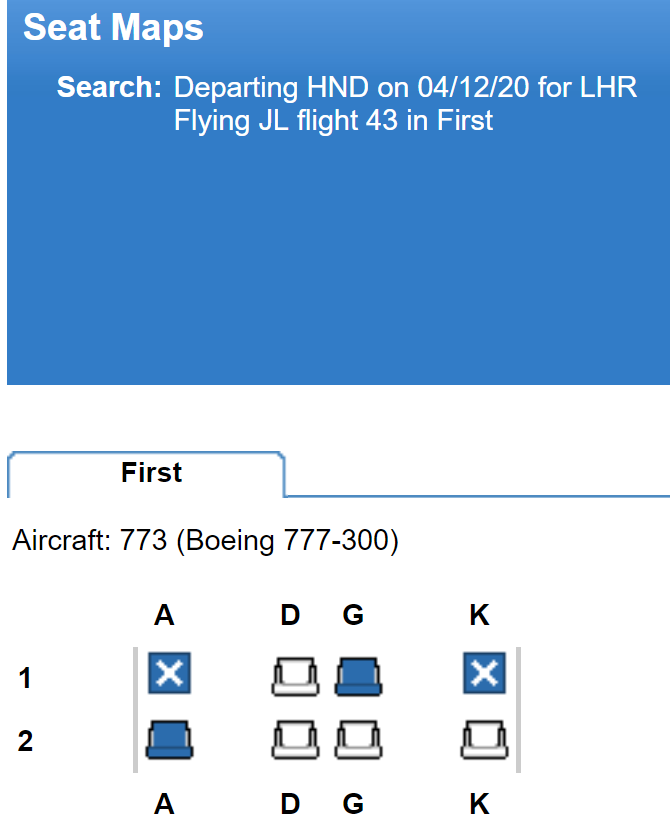
Task: Click the bottom column K label
Action: (479, 803)
